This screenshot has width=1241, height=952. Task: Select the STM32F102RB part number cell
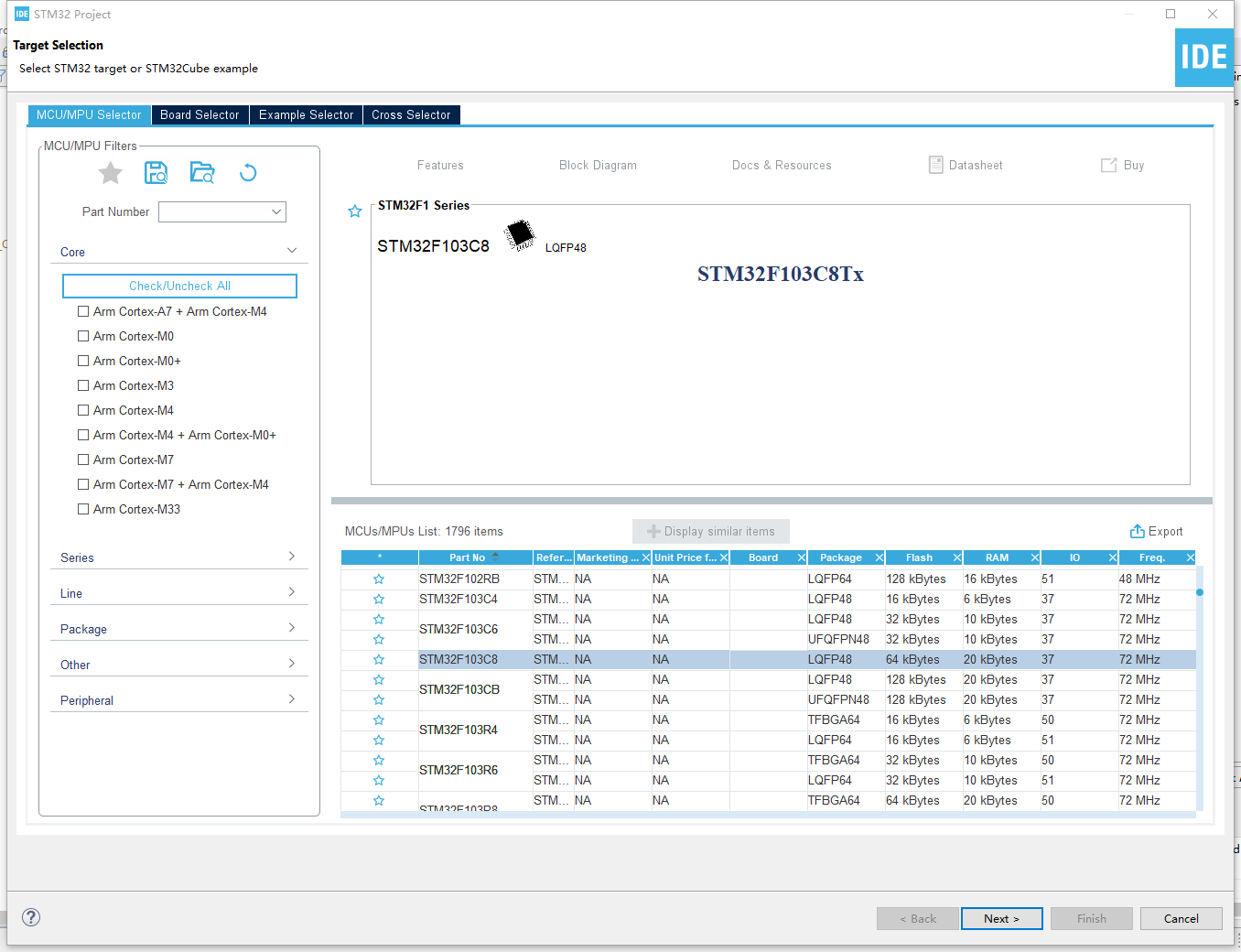point(476,579)
